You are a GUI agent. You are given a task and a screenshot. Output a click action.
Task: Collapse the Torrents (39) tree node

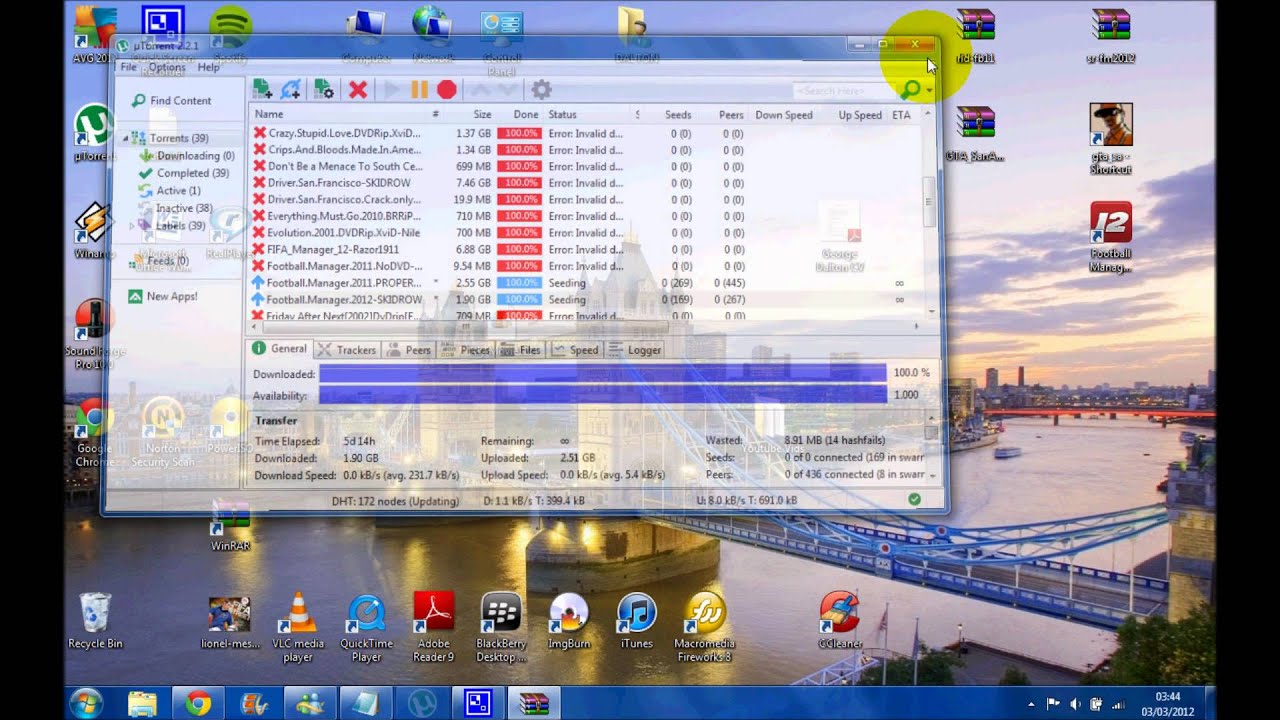tap(125, 138)
